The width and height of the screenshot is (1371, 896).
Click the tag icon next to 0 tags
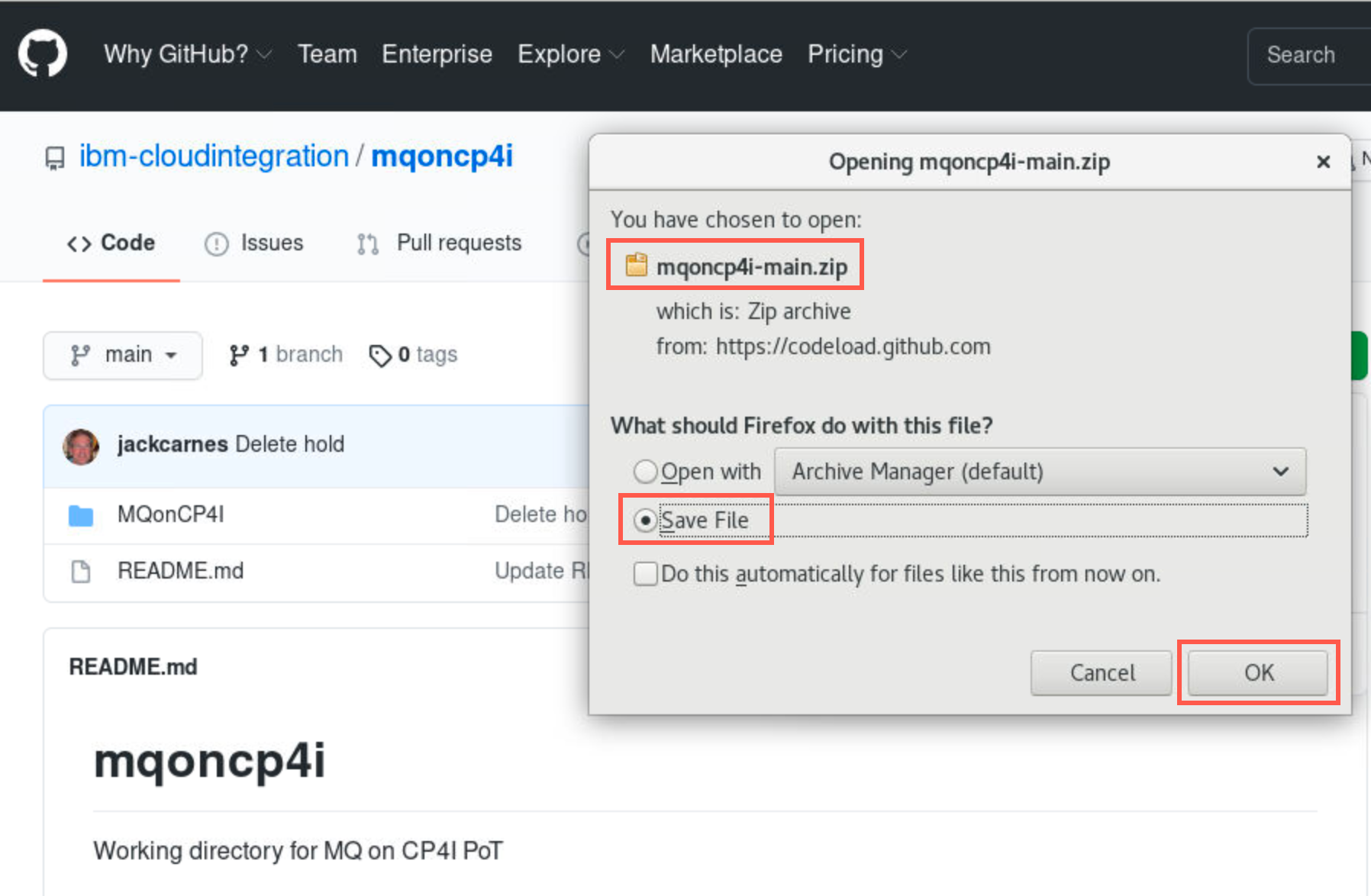(379, 356)
